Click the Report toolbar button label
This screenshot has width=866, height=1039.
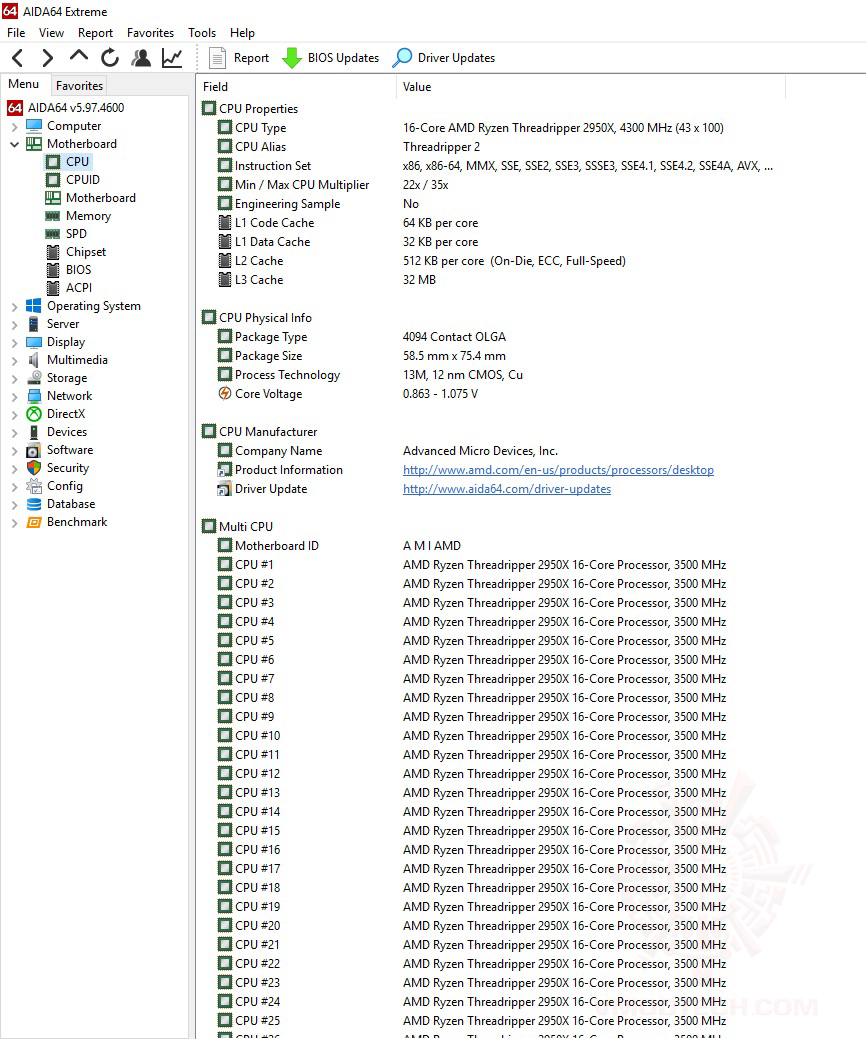[x=251, y=58]
